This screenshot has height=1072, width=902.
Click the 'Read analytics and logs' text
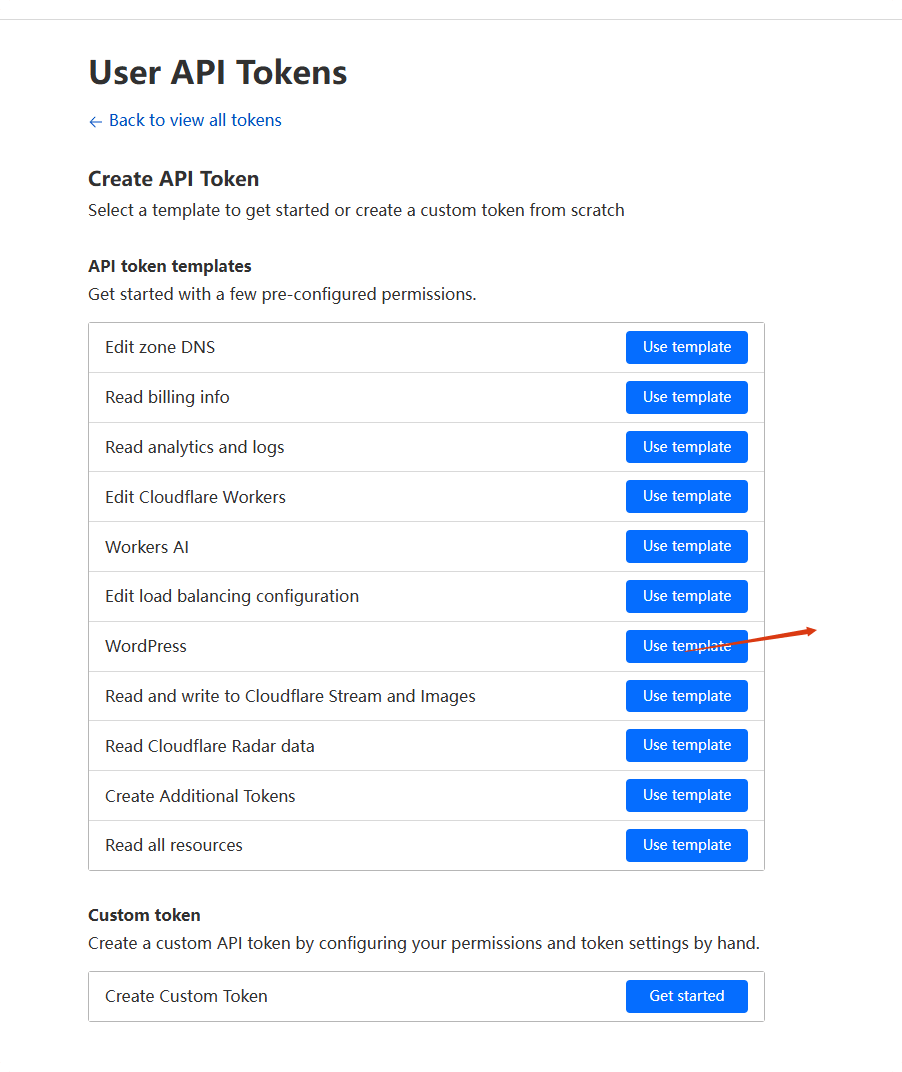pos(194,447)
